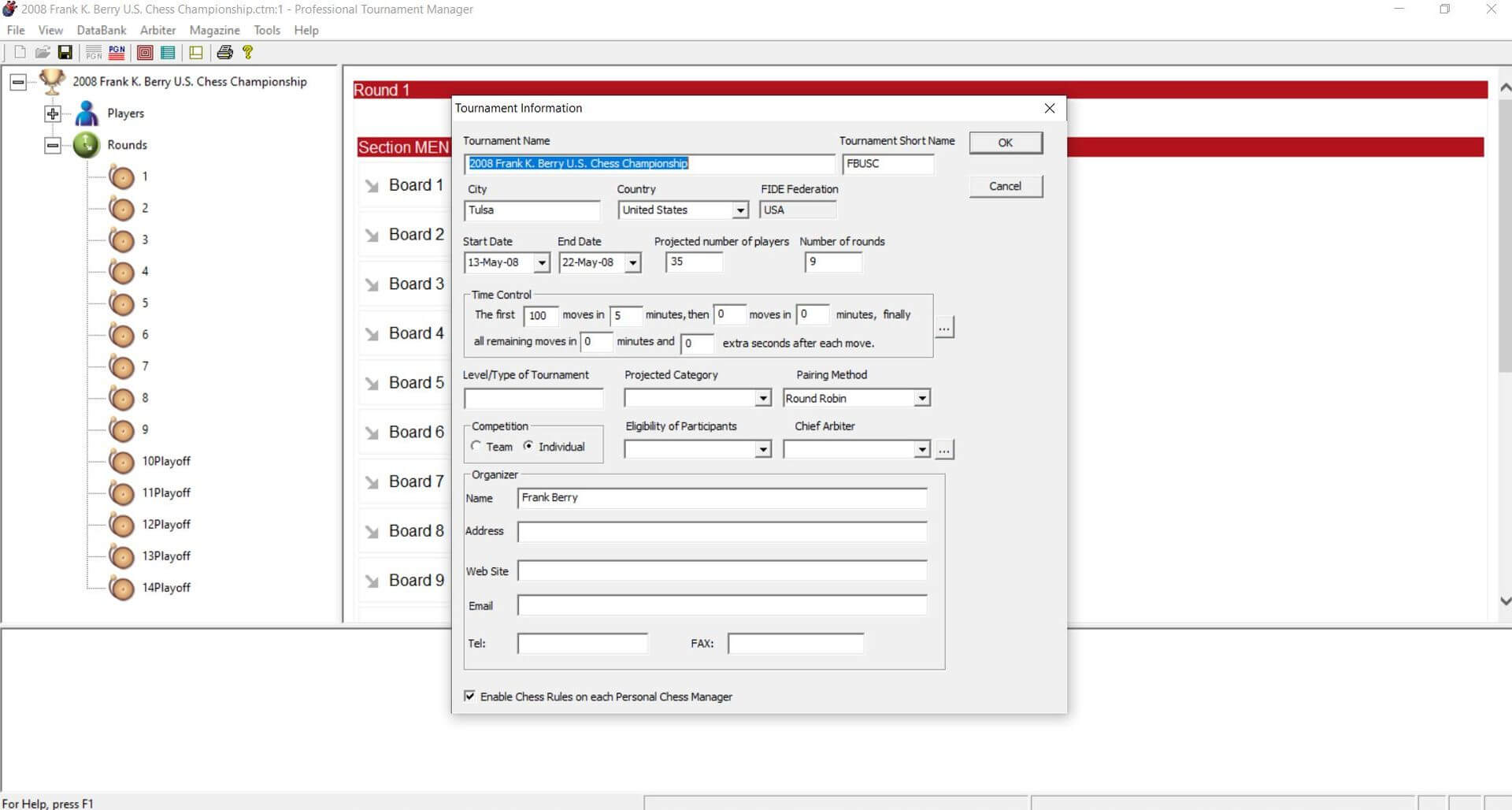1512x810 pixels.
Task: Click the New document toolbar icon
Action: pos(20,53)
